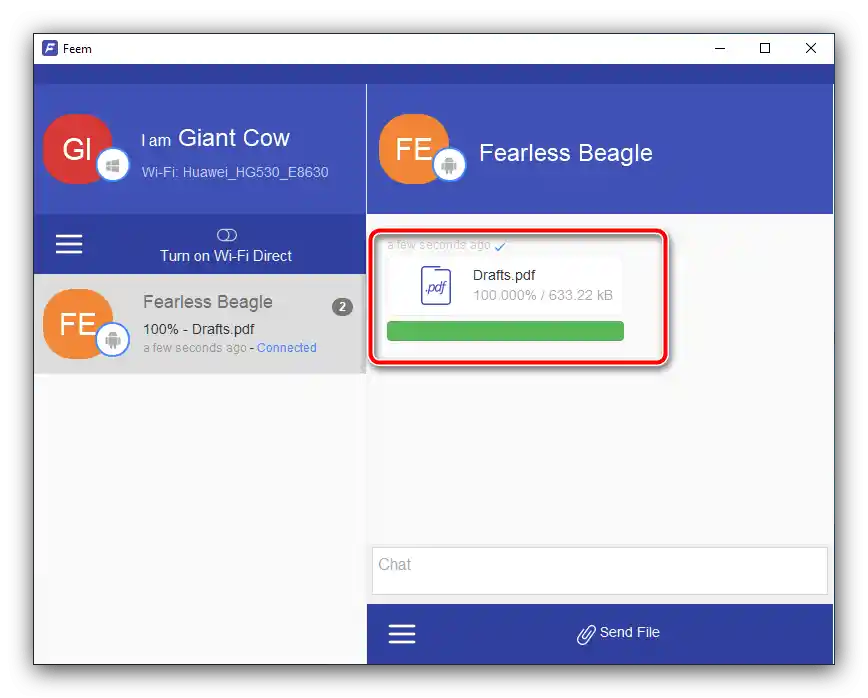Click the Giant Cow device name
The height and width of the screenshot is (698, 868).
[x=234, y=138]
